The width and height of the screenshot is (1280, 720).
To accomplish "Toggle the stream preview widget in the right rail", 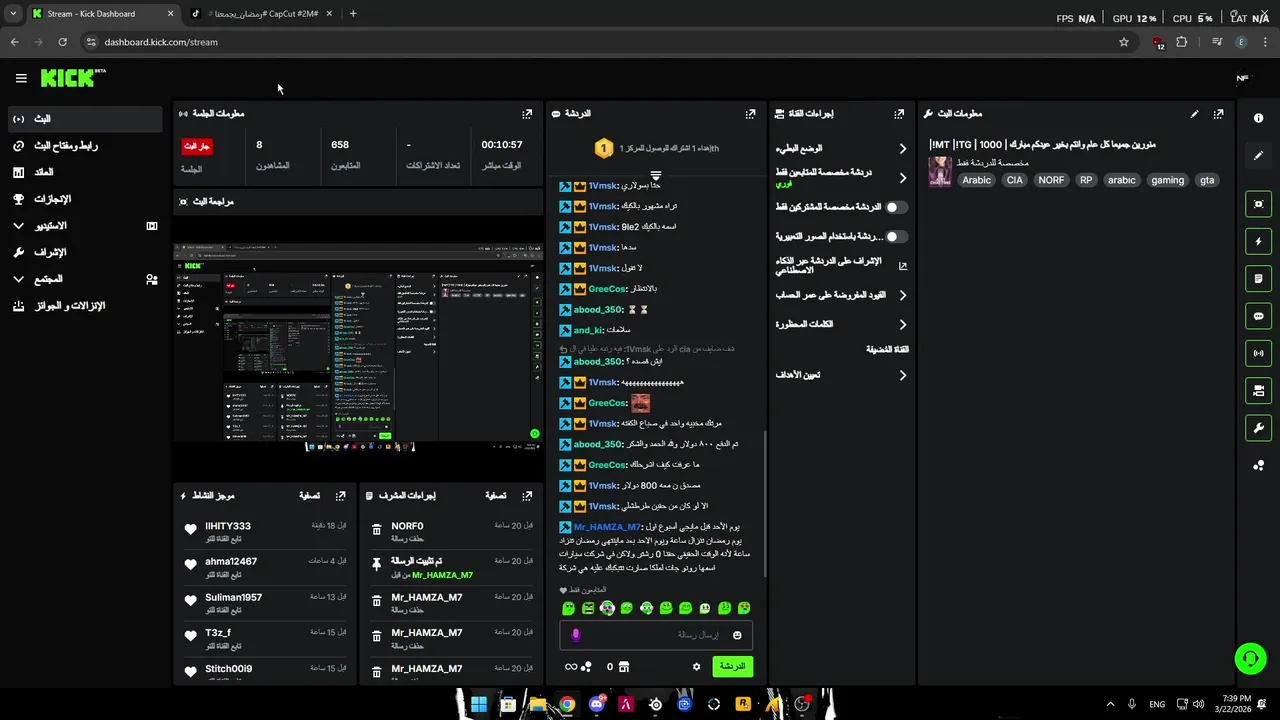I will (x=1258, y=204).
